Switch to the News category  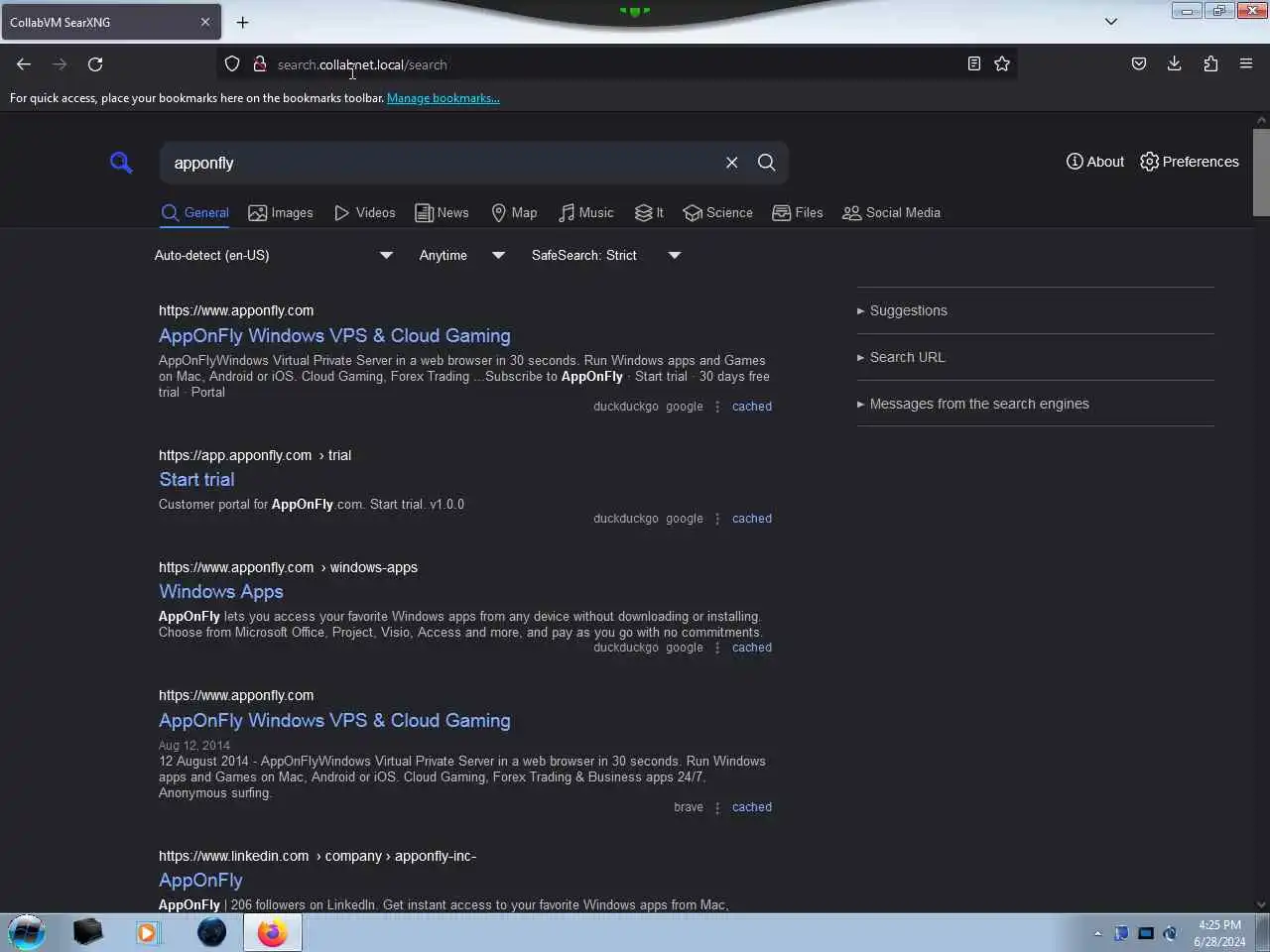(x=442, y=213)
